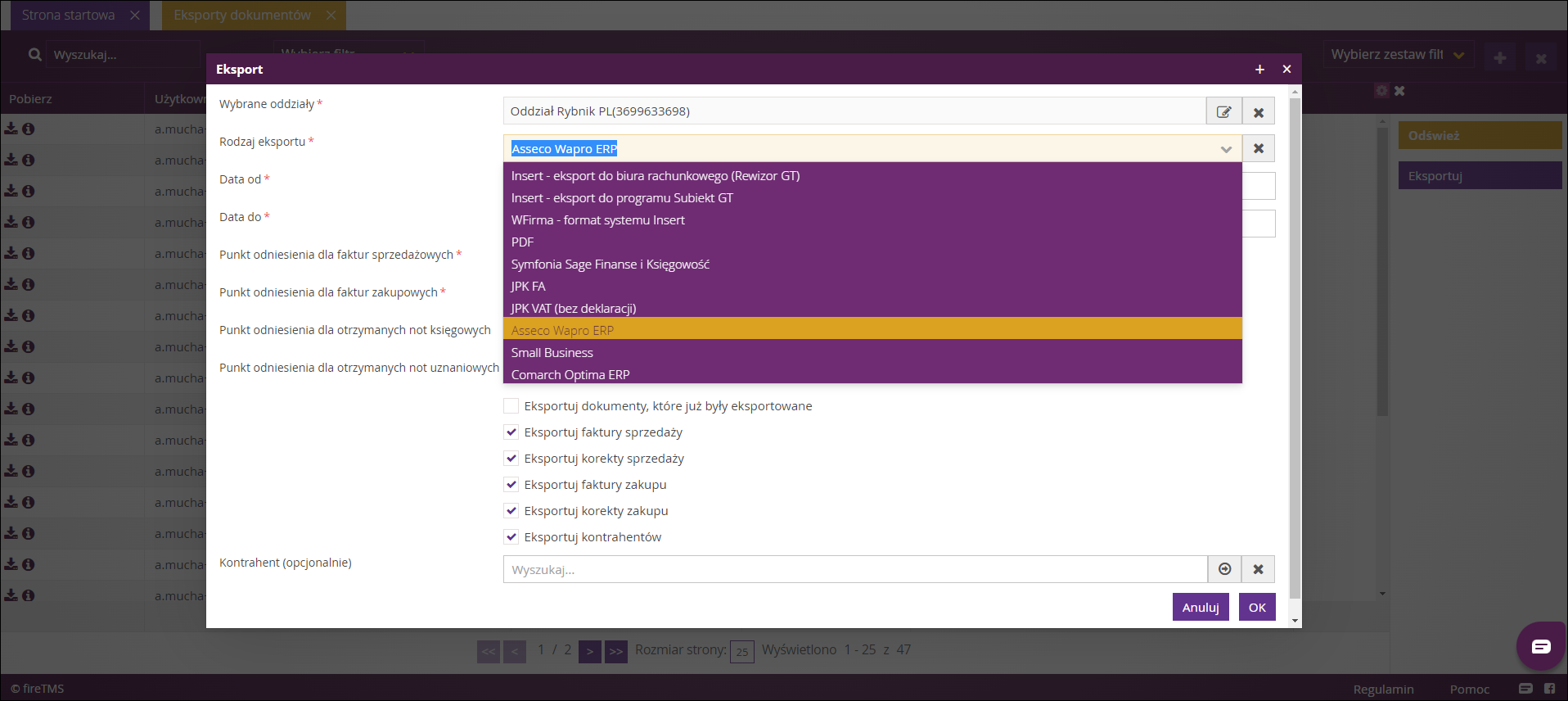Choose Insert Subiekt GT export option
1568x701 pixels.
pos(872,197)
